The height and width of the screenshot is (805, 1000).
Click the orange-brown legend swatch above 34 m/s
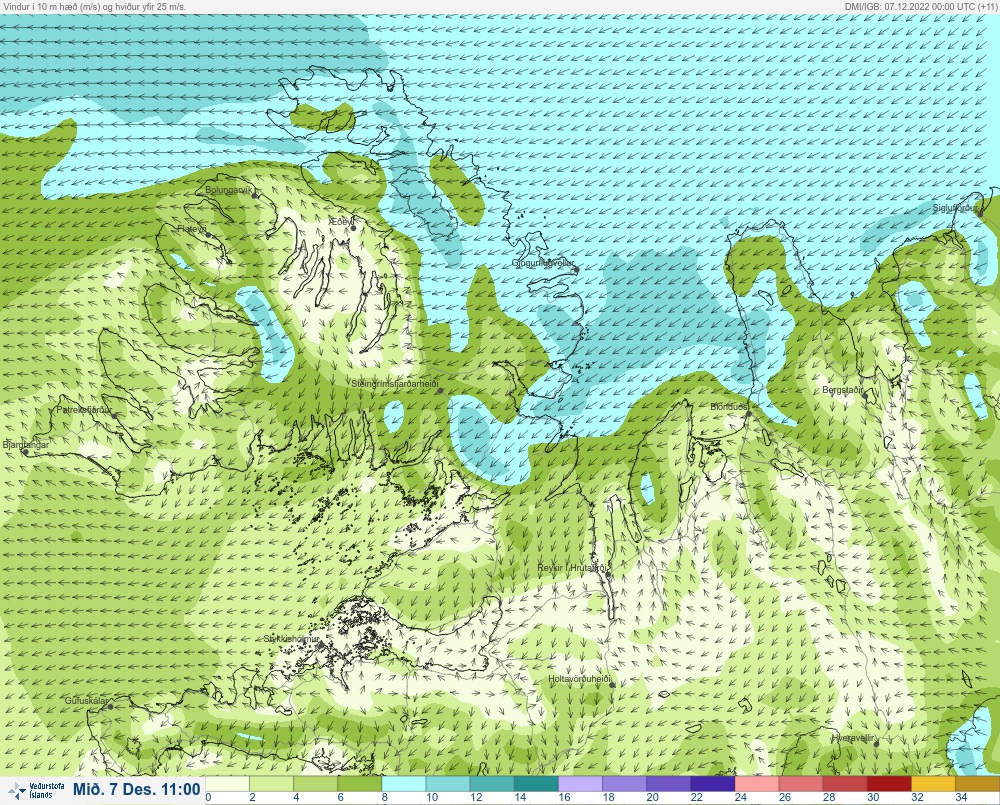point(978,783)
